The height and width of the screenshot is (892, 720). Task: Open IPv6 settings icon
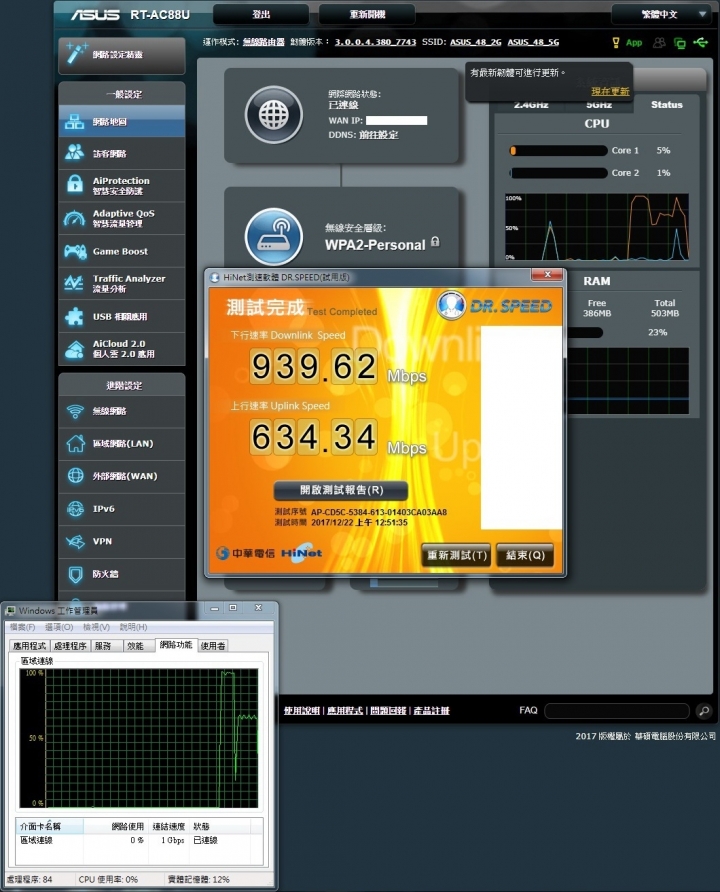pyautogui.click(x=75, y=509)
